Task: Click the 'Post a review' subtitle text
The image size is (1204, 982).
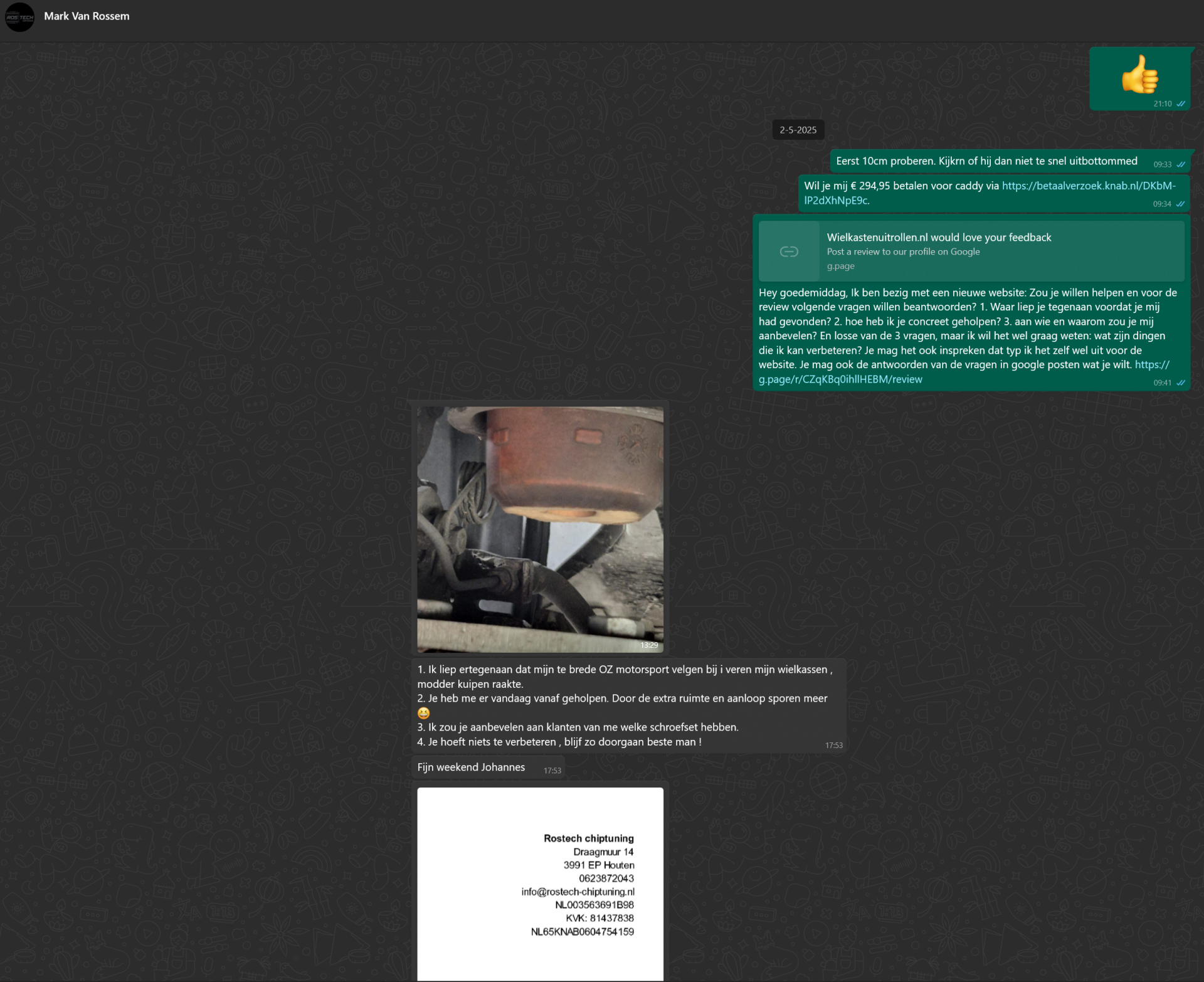Action: pyautogui.click(x=902, y=251)
